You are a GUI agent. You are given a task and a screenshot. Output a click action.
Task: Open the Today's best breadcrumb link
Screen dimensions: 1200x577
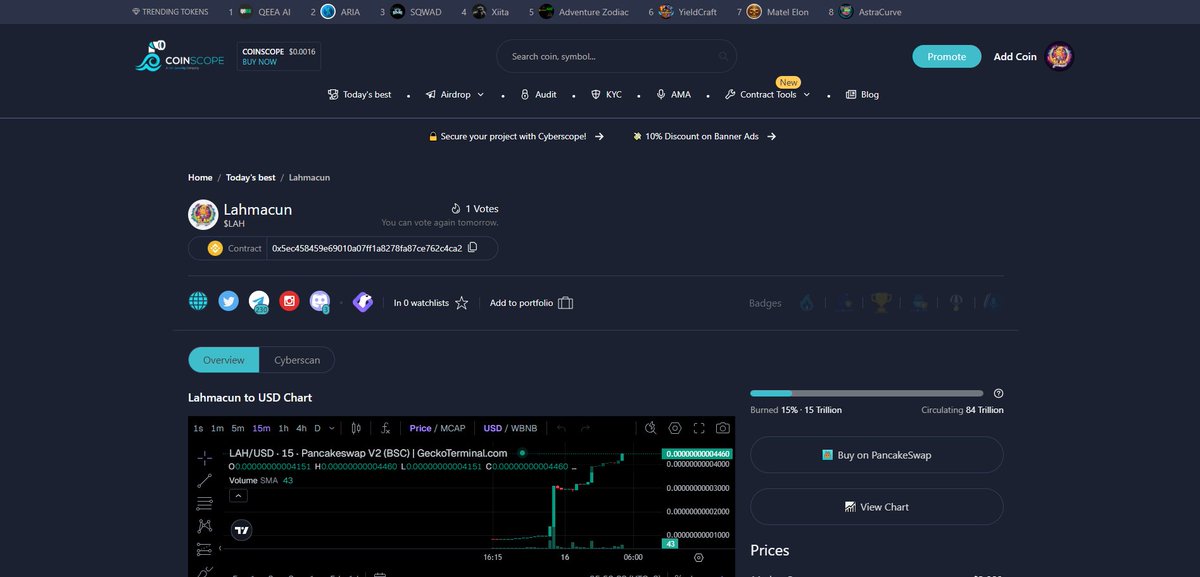[x=250, y=177]
